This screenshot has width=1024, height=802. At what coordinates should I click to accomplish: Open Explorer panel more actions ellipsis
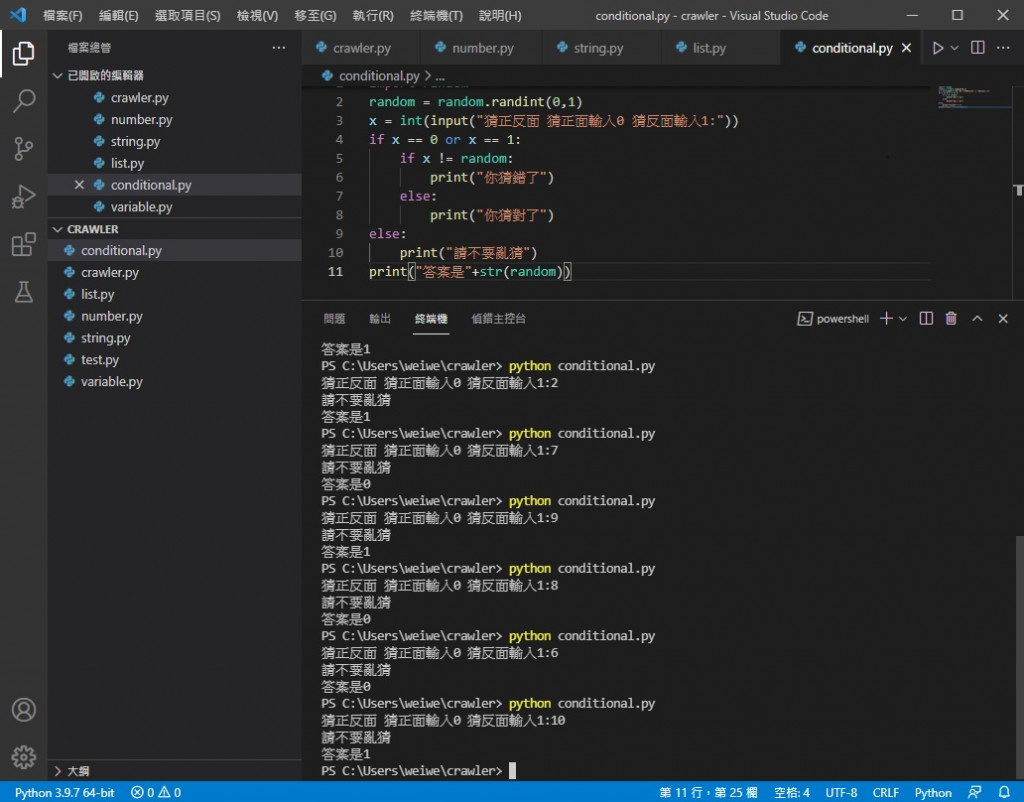point(279,48)
